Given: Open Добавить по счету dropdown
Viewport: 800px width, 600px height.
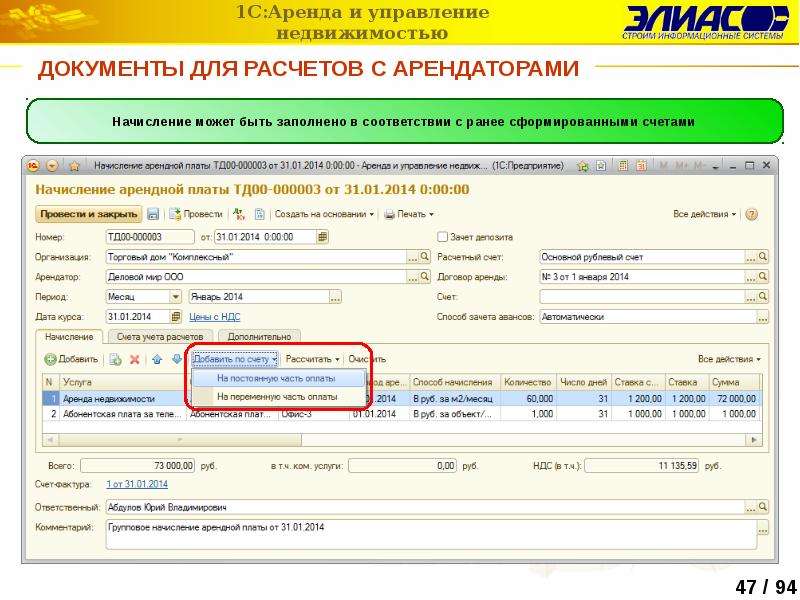Looking at the screenshot, I should pyautogui.click(x=235, y=359).
